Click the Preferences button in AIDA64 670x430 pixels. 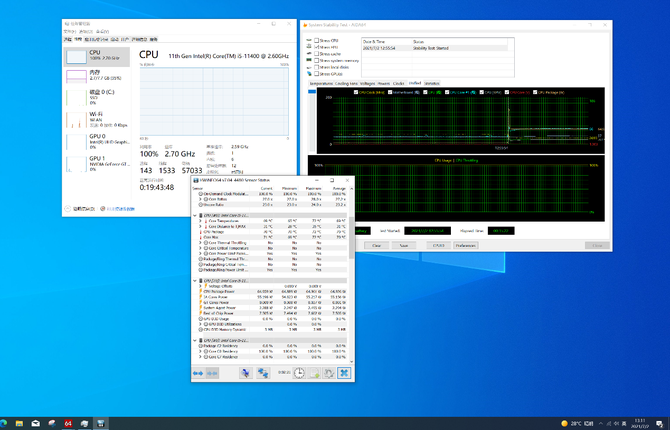[466, 244]
